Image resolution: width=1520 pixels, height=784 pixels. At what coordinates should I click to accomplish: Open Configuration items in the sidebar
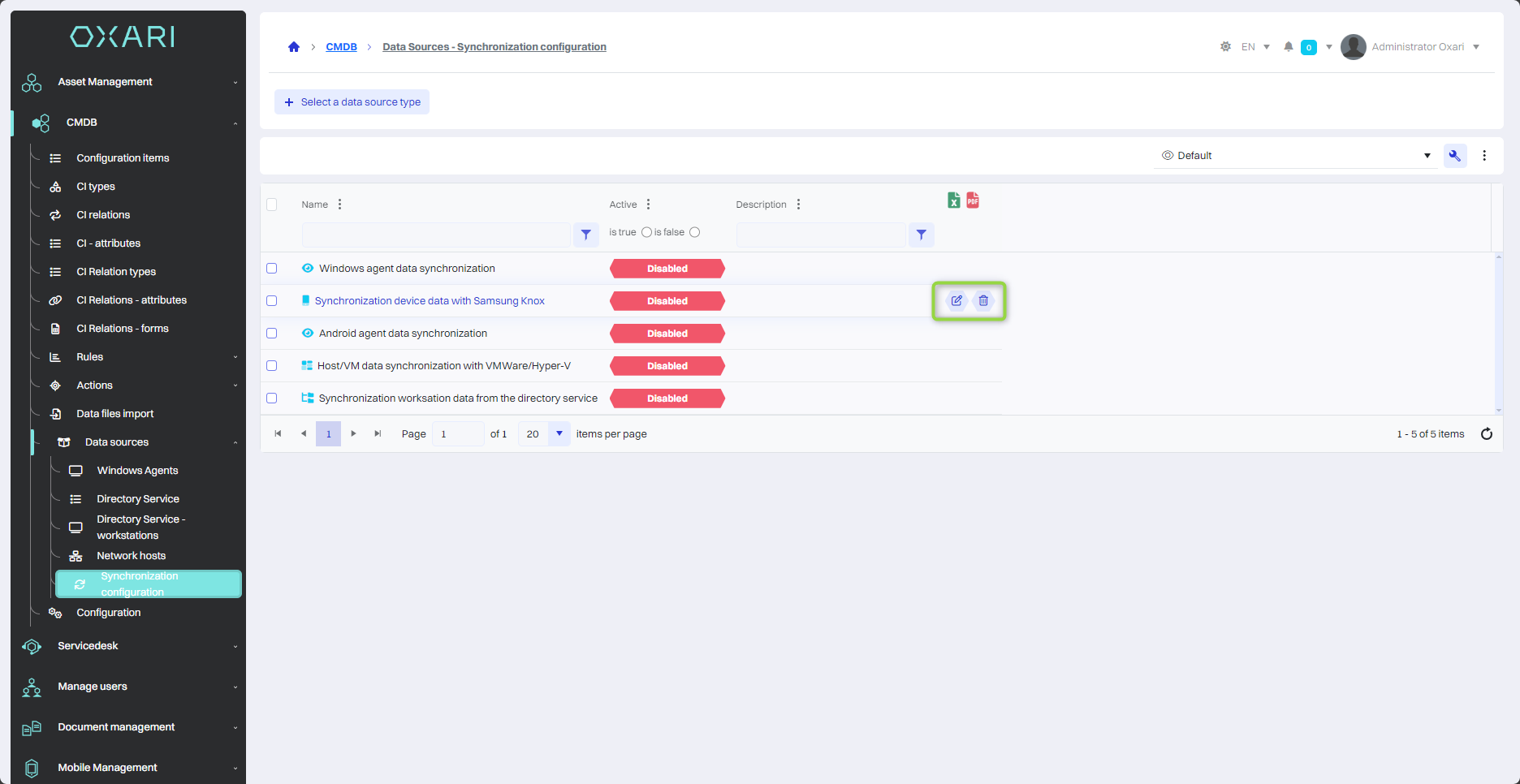click(x=123, y=158)
